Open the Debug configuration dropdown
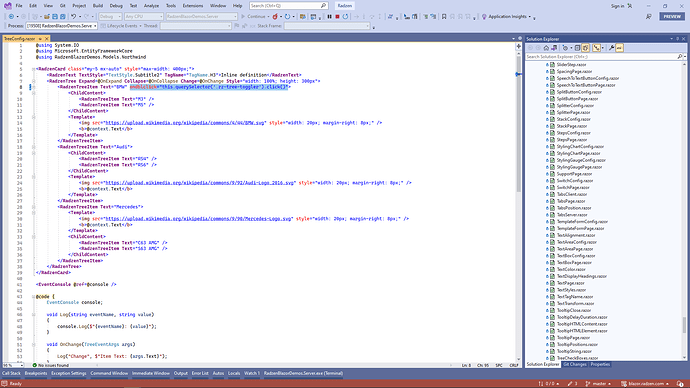This screenshot has width=690, height=388. tap(110, 16)
